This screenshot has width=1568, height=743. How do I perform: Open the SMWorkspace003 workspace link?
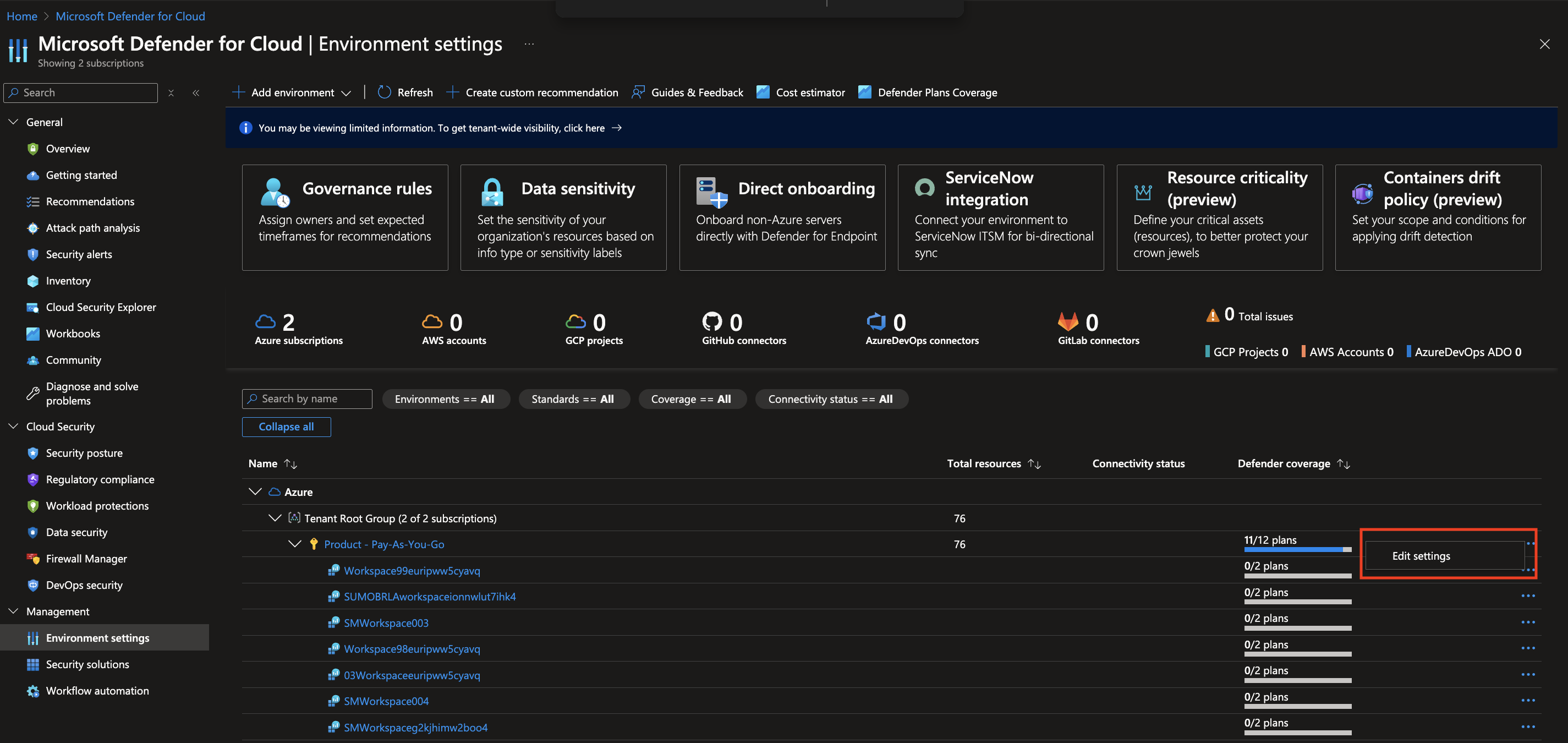tap(386, 623)
